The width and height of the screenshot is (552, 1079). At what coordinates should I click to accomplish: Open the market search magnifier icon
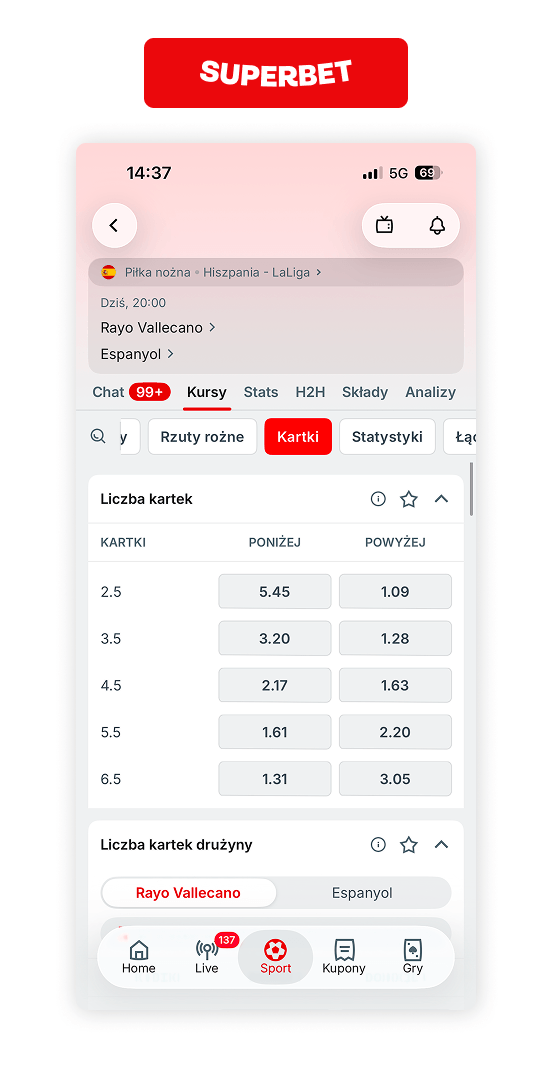[x=98, y=436]
